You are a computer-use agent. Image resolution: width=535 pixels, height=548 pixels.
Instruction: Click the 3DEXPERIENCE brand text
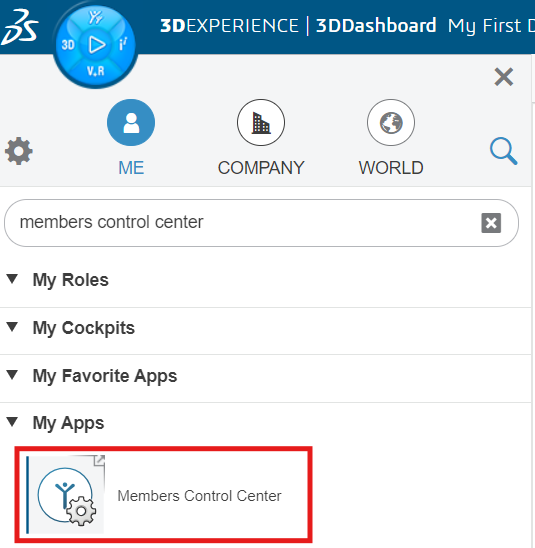(x=229, y=26)
